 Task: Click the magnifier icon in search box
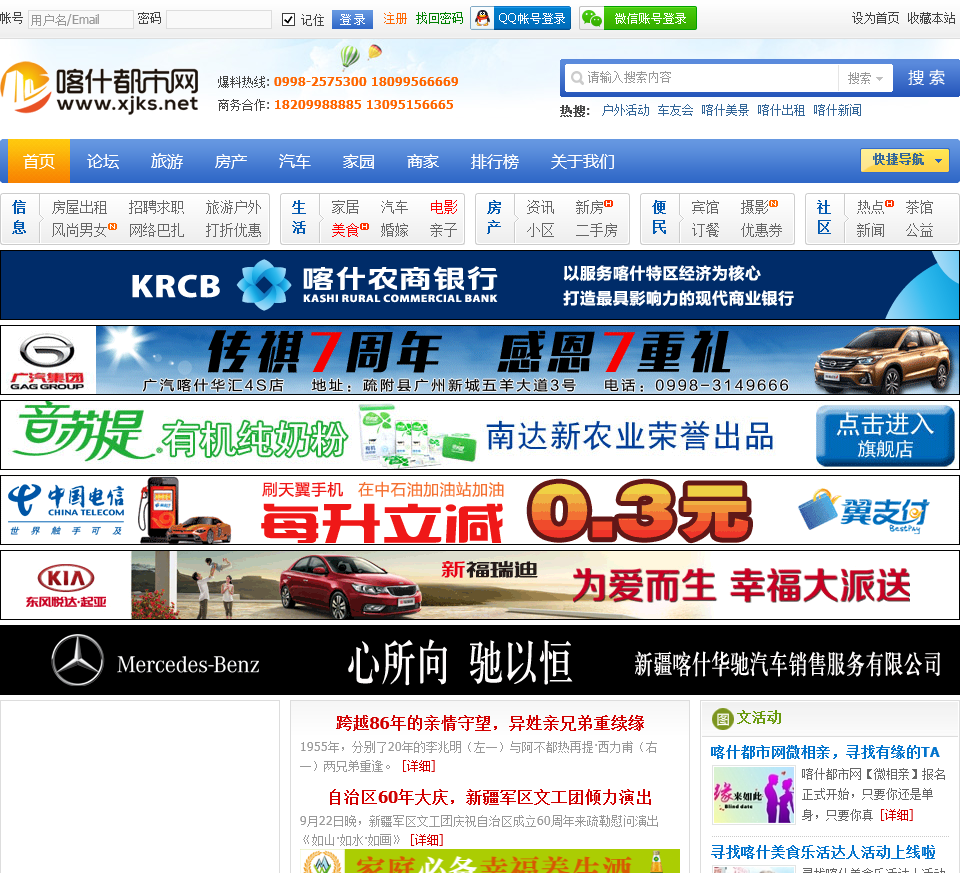coord(576,78)
